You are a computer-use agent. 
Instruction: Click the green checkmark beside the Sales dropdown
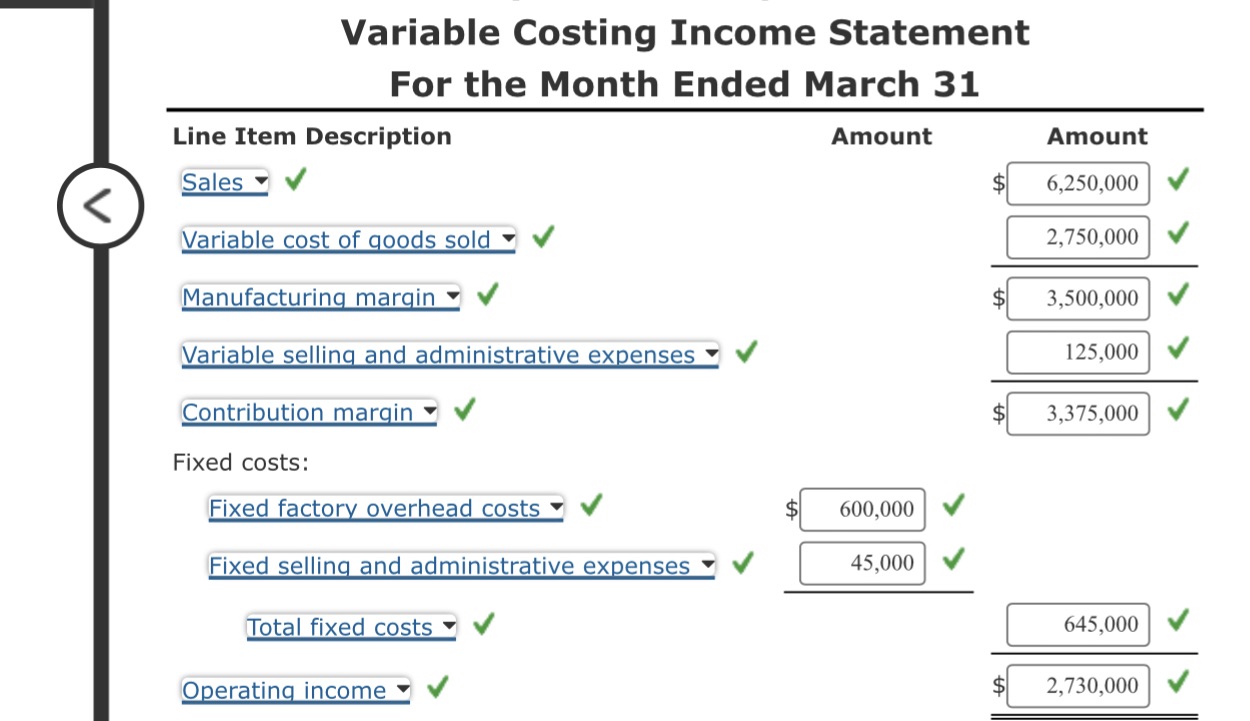click(x=294, y=181)
